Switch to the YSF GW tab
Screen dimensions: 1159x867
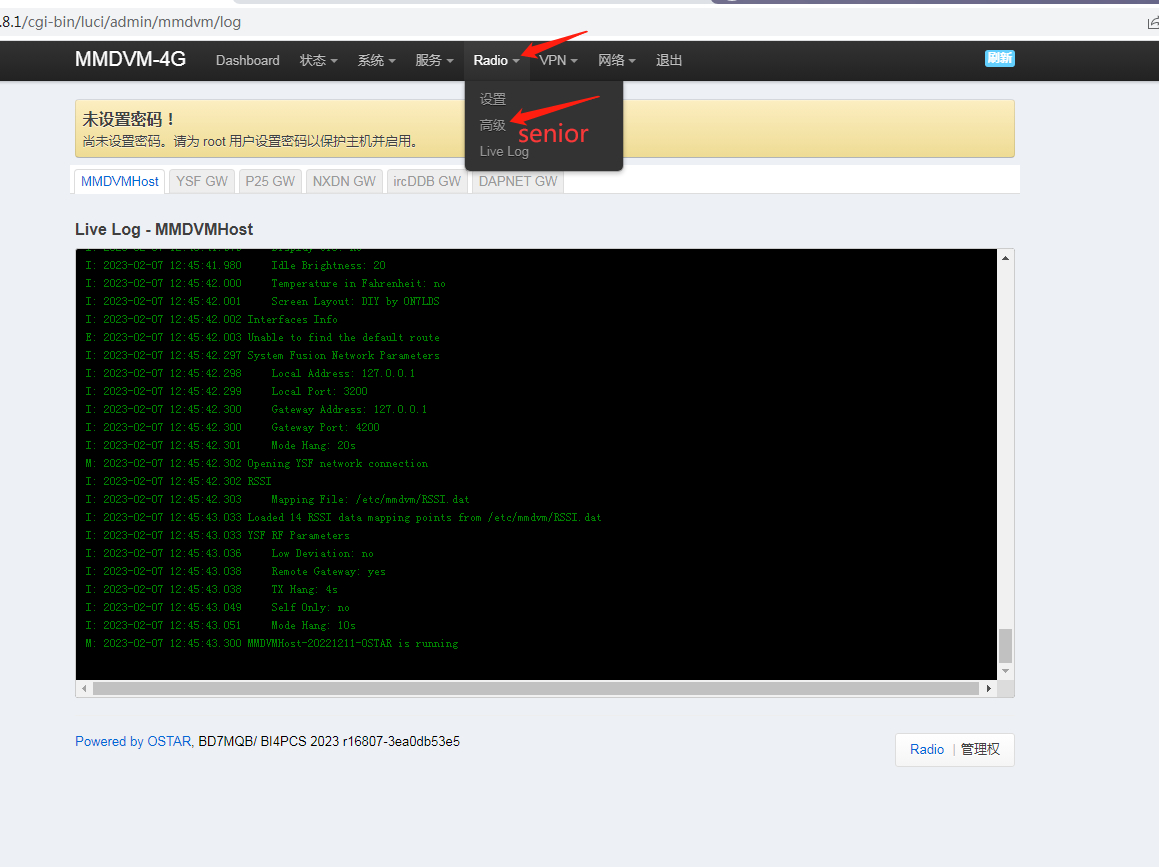pos(202,181)
